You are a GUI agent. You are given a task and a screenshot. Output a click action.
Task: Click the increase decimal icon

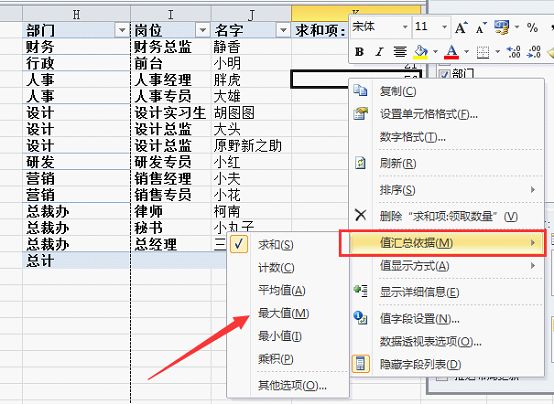(x=513, y=52)
